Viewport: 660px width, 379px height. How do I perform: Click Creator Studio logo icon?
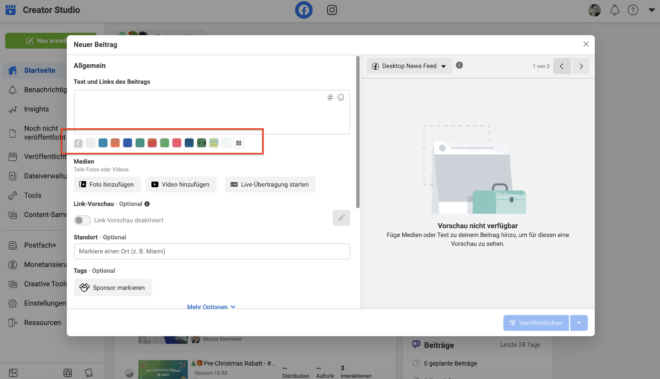click(x=11, y=10)
